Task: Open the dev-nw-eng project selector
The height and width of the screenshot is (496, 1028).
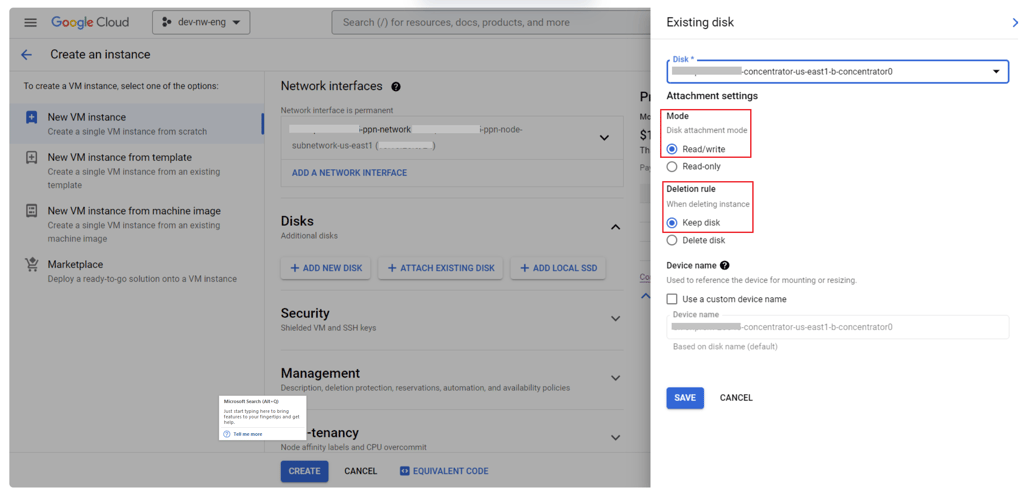Action: point(201,22)
